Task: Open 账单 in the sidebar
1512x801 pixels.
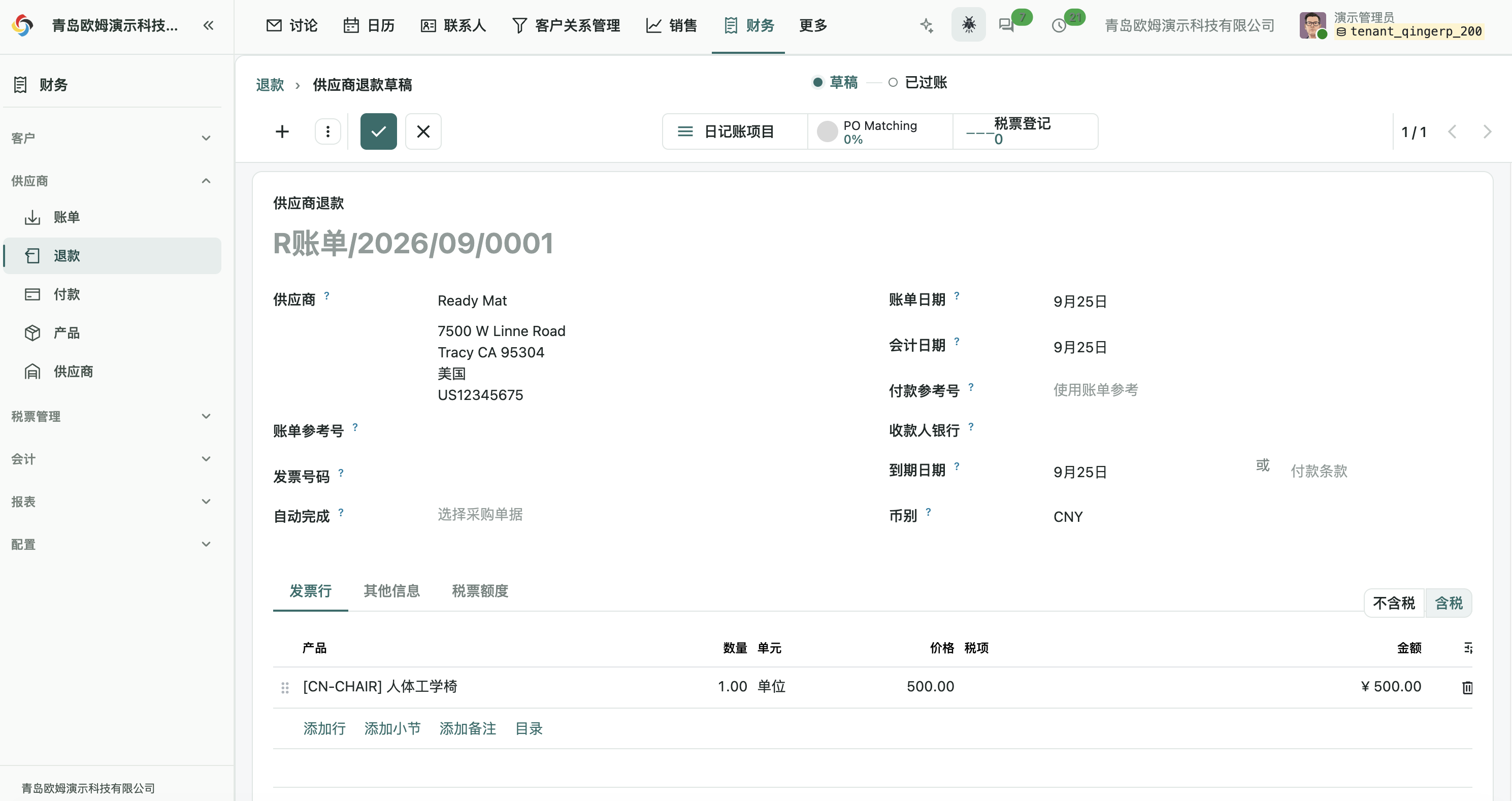Action: coord(112,217)
